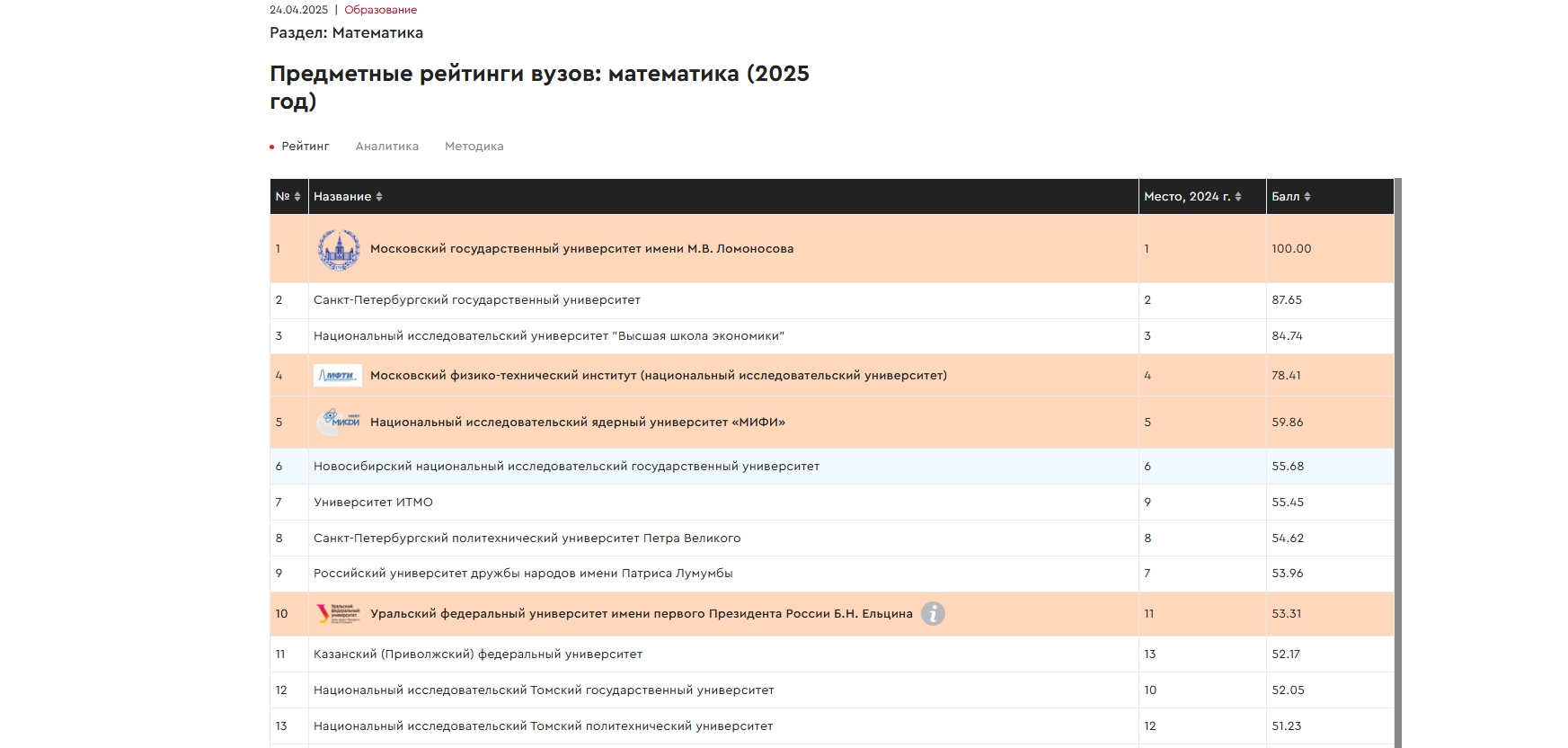This screenshot has height=748, width=1568.
Task: Click 2024 place 9 for ИТМО
Action: [1202, 503]
